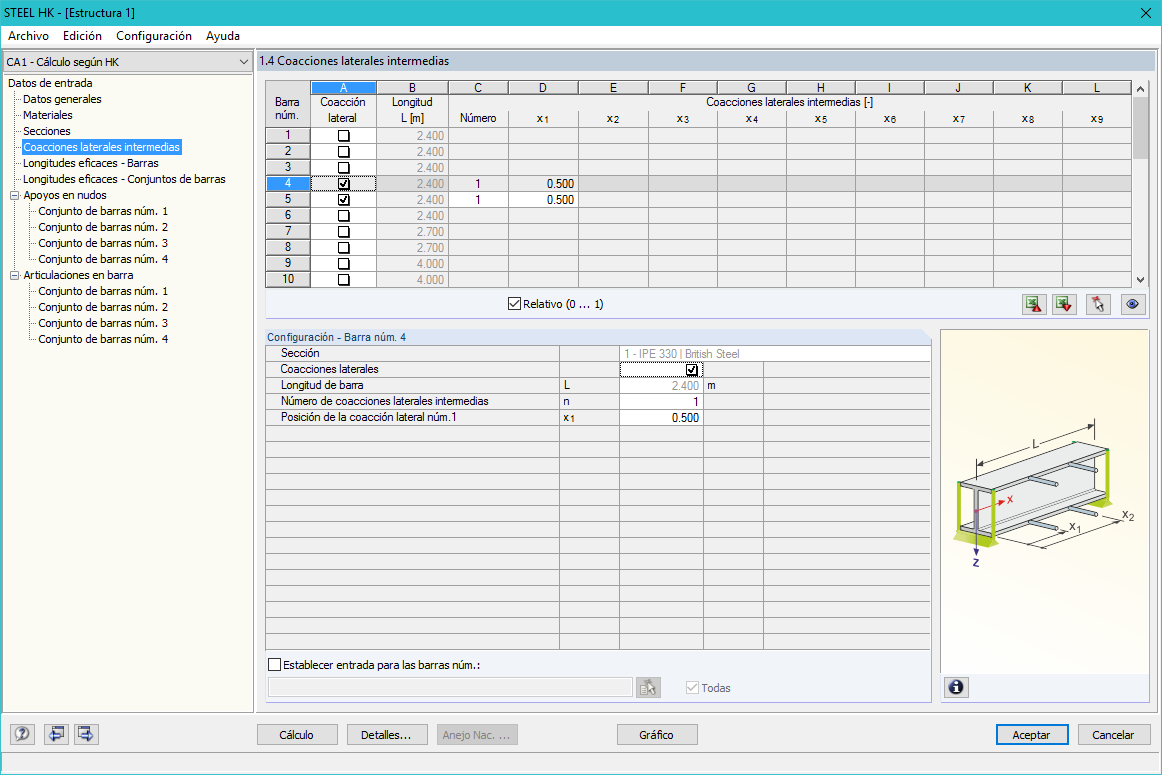Check Establecer entrada para las barras núm.
Image resolution: width=1162 pixels, height=775 pixels.
(274, 665)
